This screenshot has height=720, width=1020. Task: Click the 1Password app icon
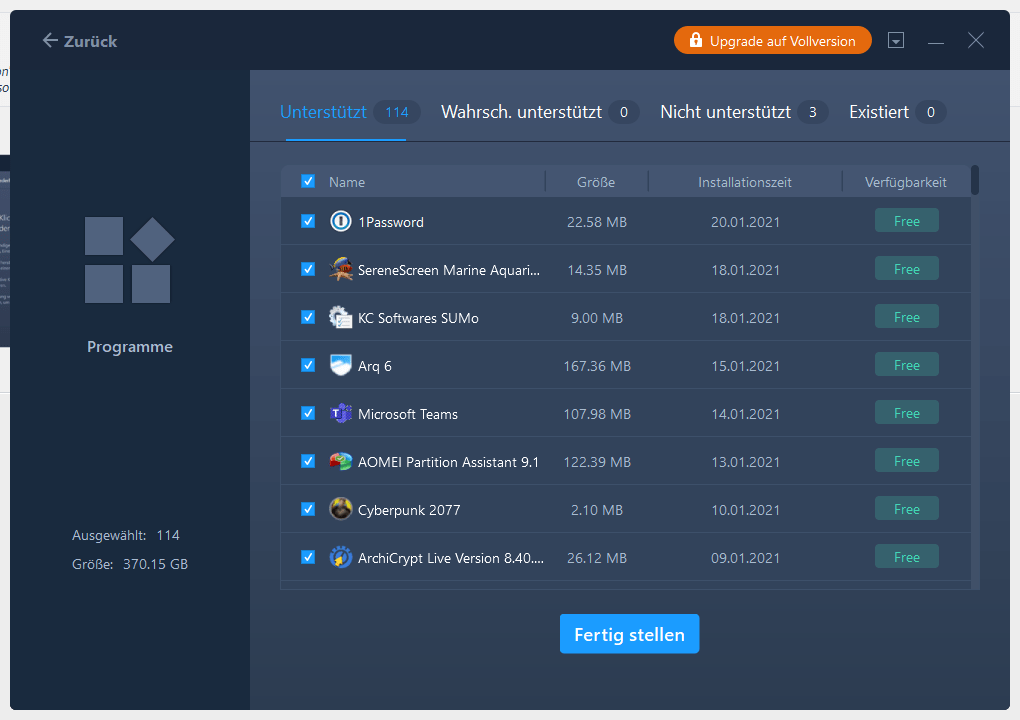point(341,222)
